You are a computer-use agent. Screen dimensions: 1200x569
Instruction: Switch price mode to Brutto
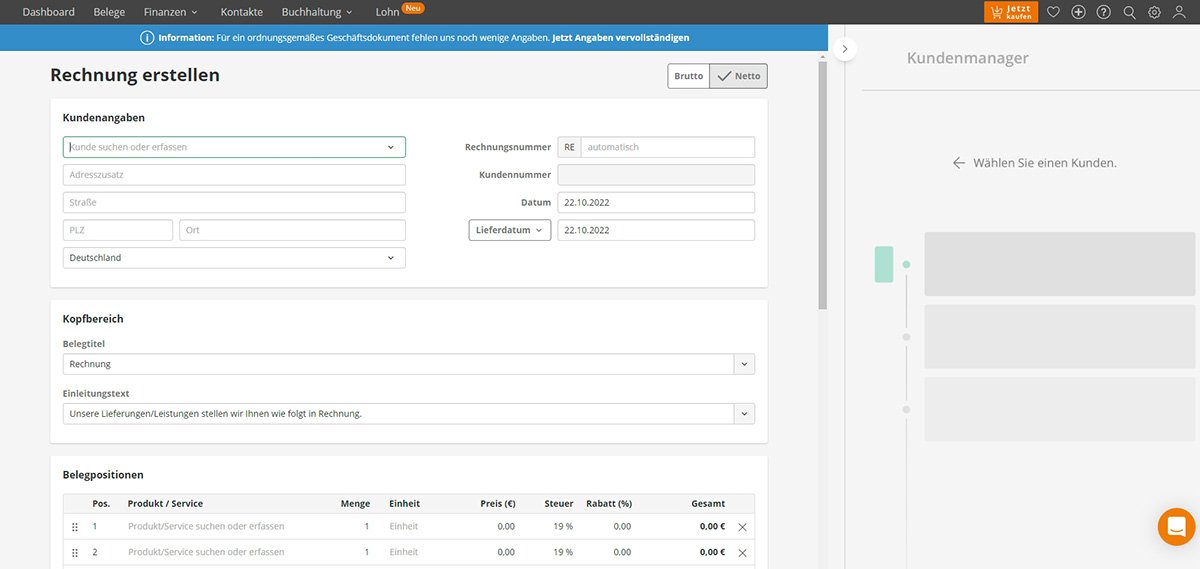click(688, 76)
